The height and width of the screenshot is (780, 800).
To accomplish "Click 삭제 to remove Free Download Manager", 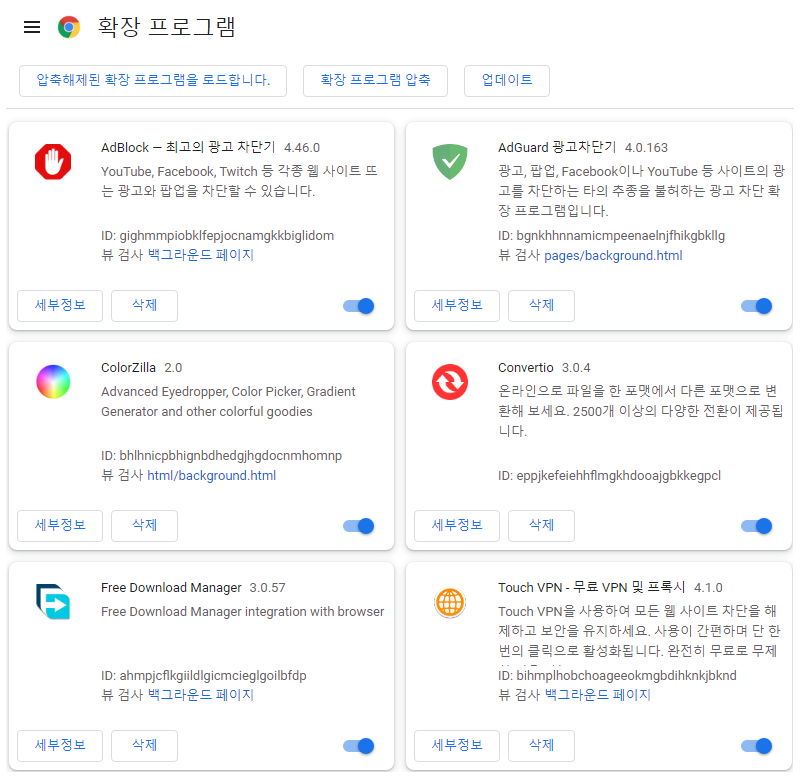I will (x=144, y=746).
